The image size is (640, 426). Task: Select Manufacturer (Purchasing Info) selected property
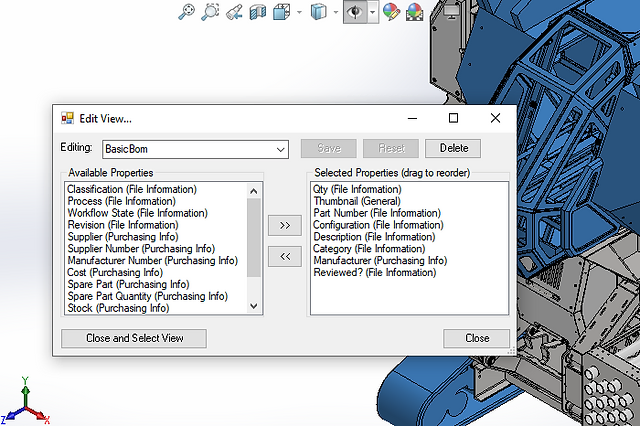pyautogui.click(x=380, y=260)
